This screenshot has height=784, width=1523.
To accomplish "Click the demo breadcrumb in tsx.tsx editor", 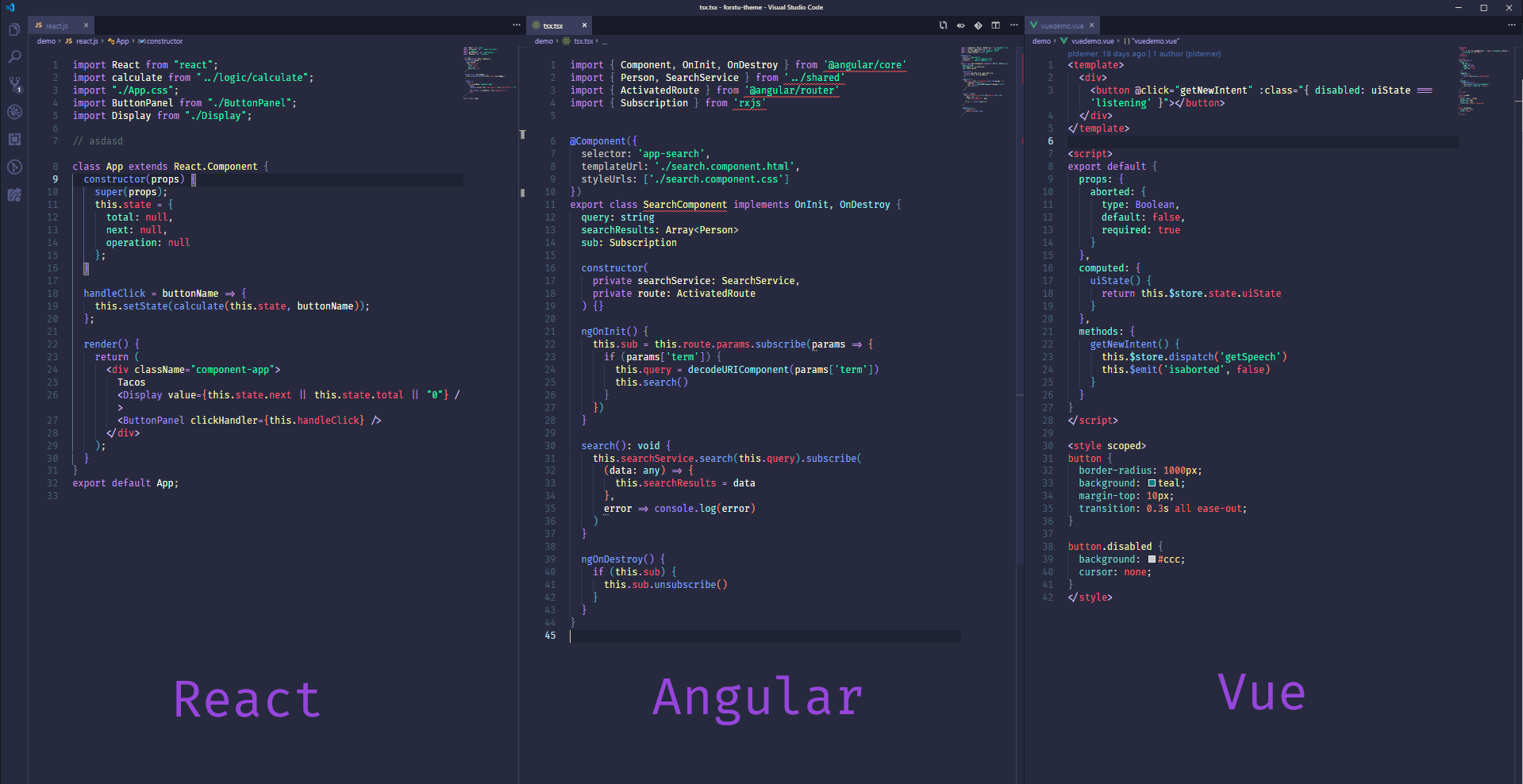I will 544,41.
